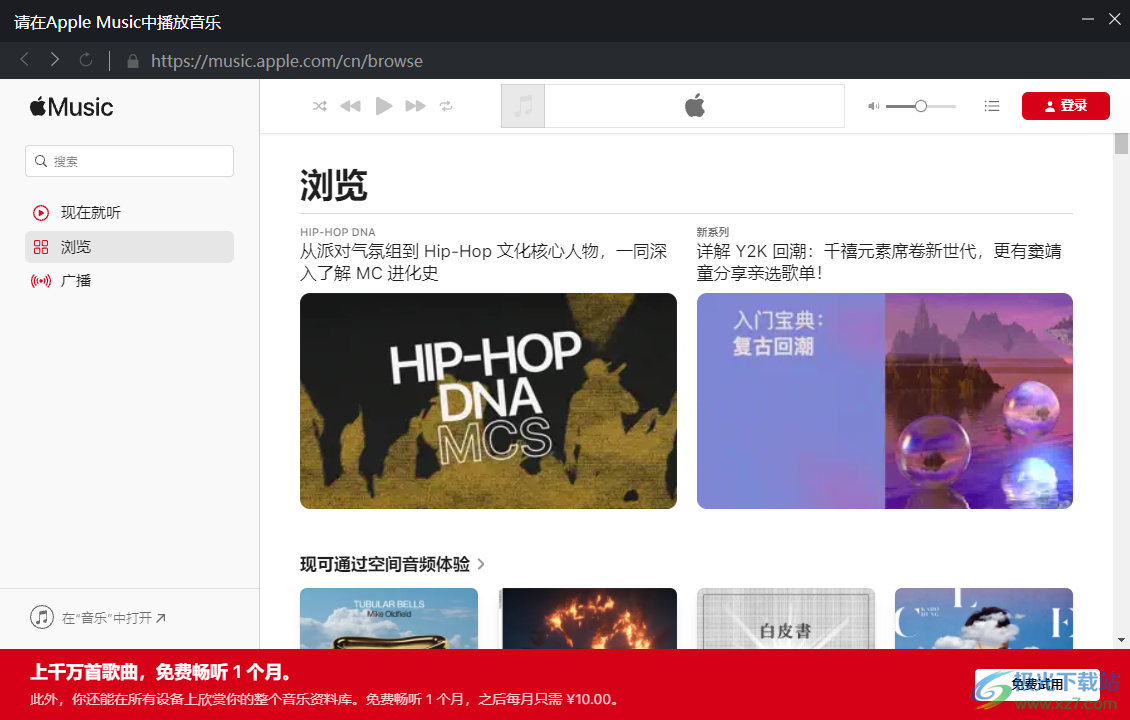The height and width of the screenshot is (720, 1130).
Task: Switch to the 浏览 browse page
Action: (75, 247)
